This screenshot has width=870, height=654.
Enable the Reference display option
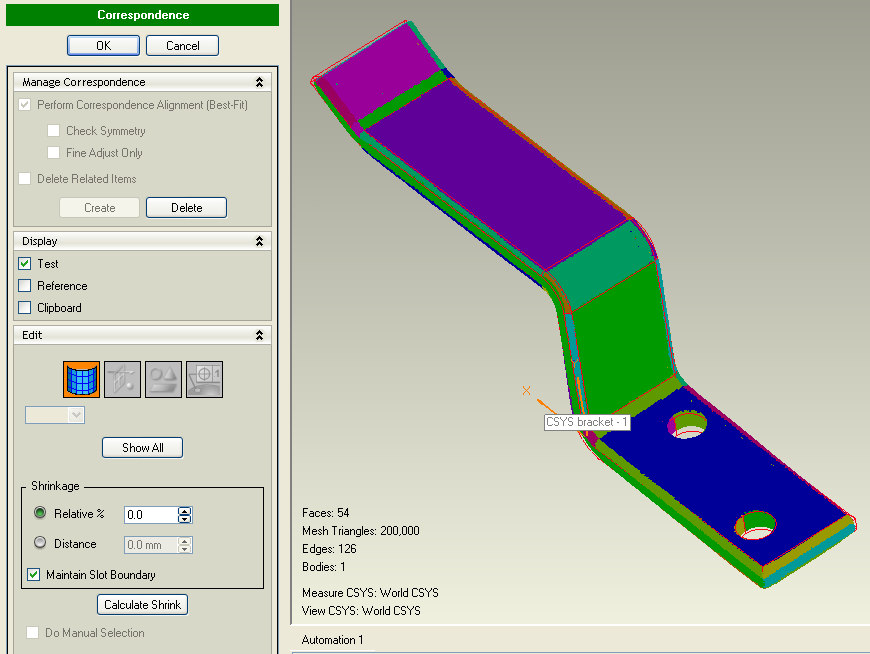[x=23, y=285]
